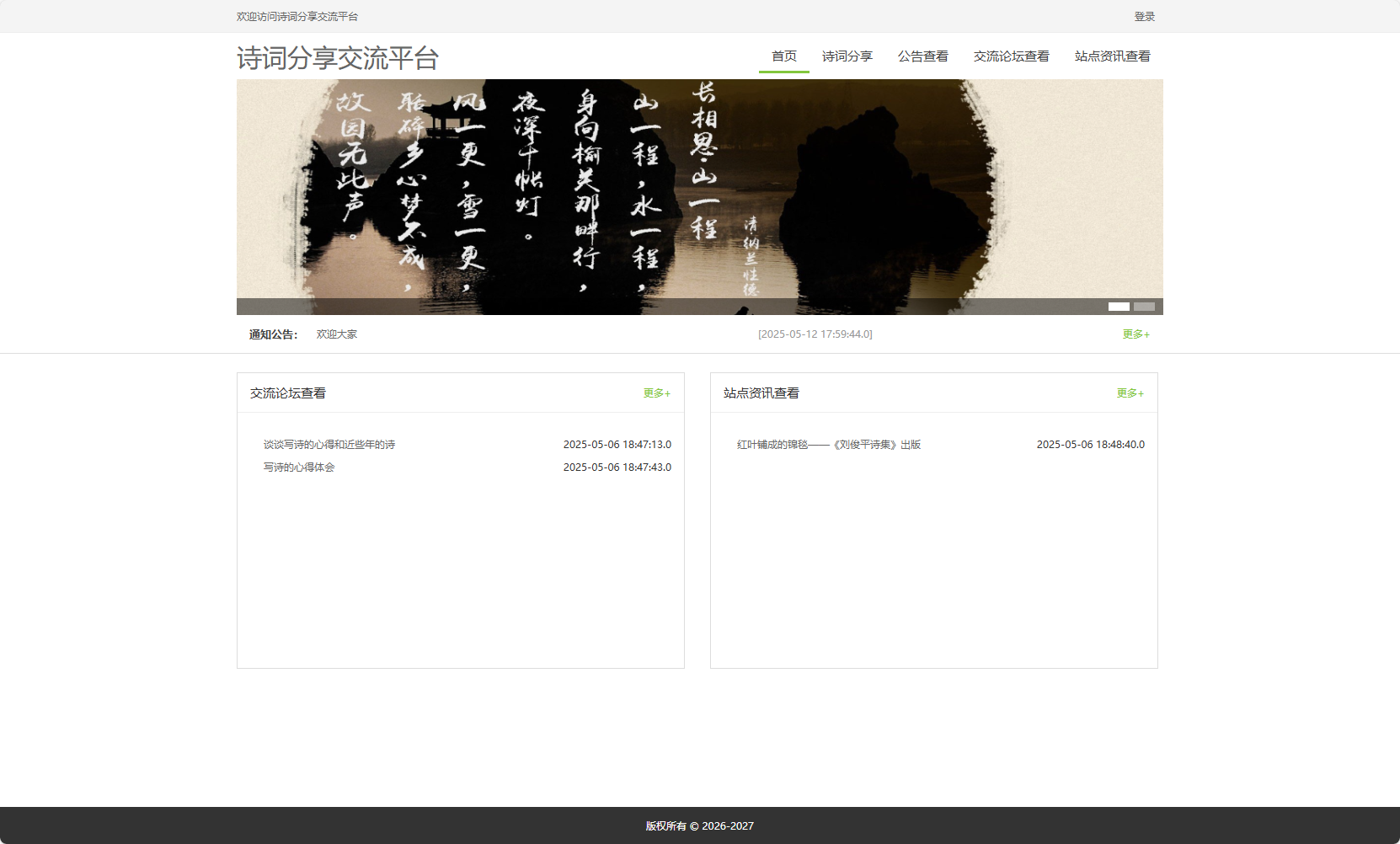Open the 站点资讯查看 navigation item
1400x844 pixels.
tap(1113, 56)
